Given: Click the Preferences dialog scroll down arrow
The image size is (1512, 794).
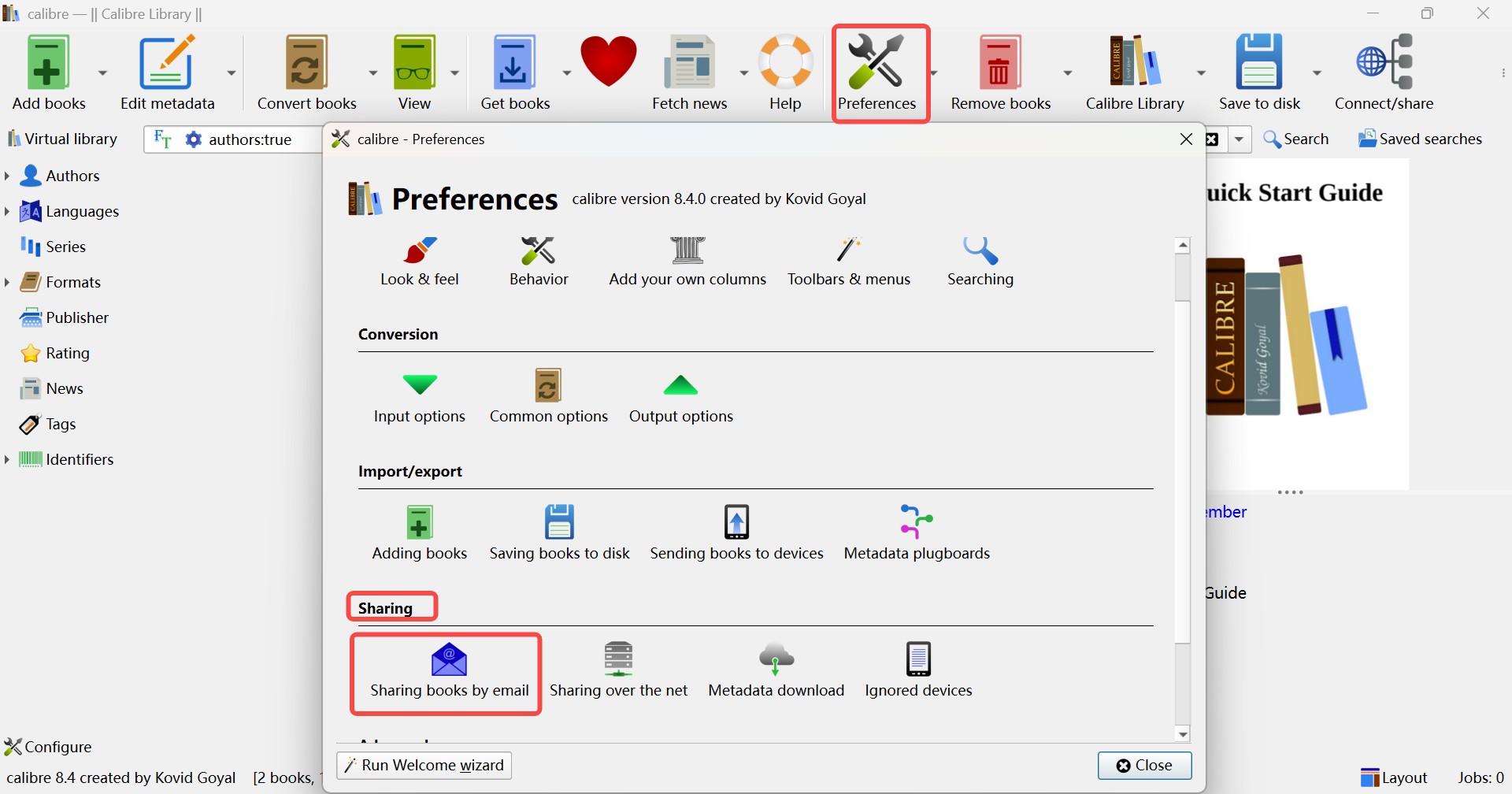Looking at the screenshot, I should 1184,734.
